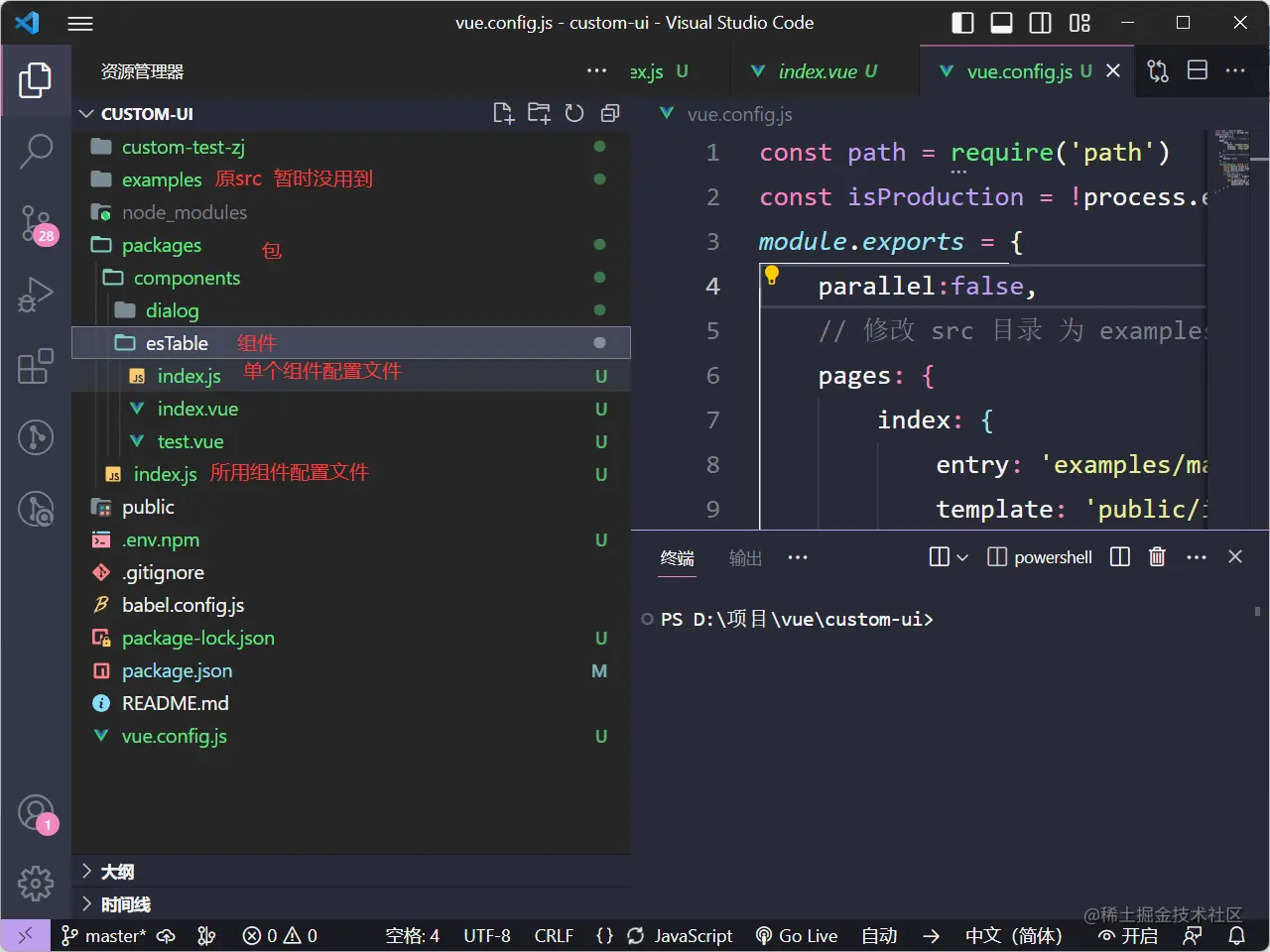Toggle secondary sidebar layout button

coord(1040,23)
